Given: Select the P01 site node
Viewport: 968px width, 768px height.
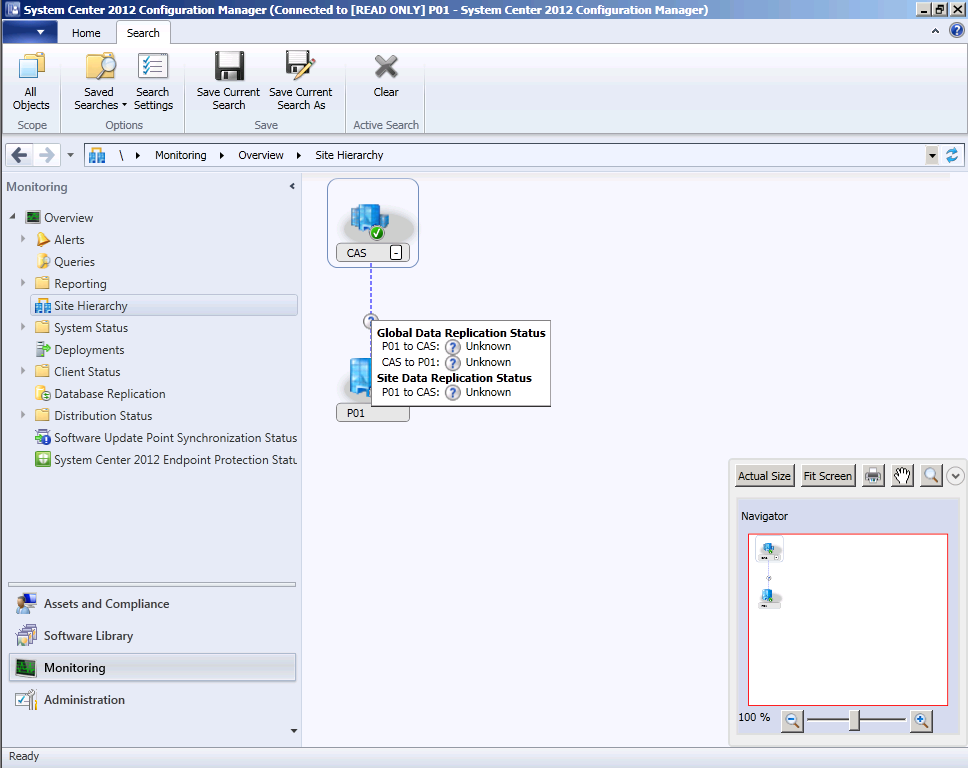Looking at the screenshot, I should click(x=372, y=412).
